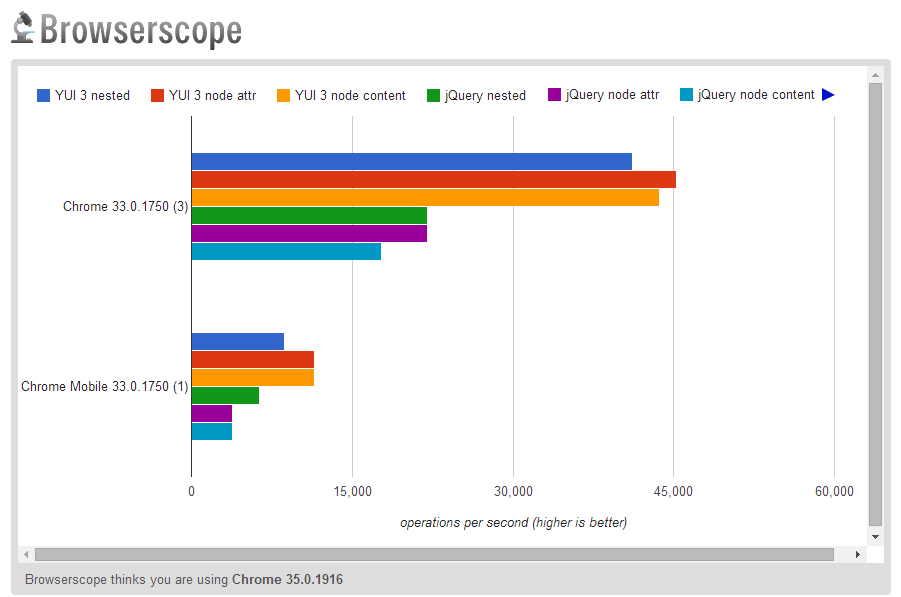The height and width of the screenshot is (597, 901).
Task: Select the 'YUI 3 node content' legend label
Action: click(351, 95)
